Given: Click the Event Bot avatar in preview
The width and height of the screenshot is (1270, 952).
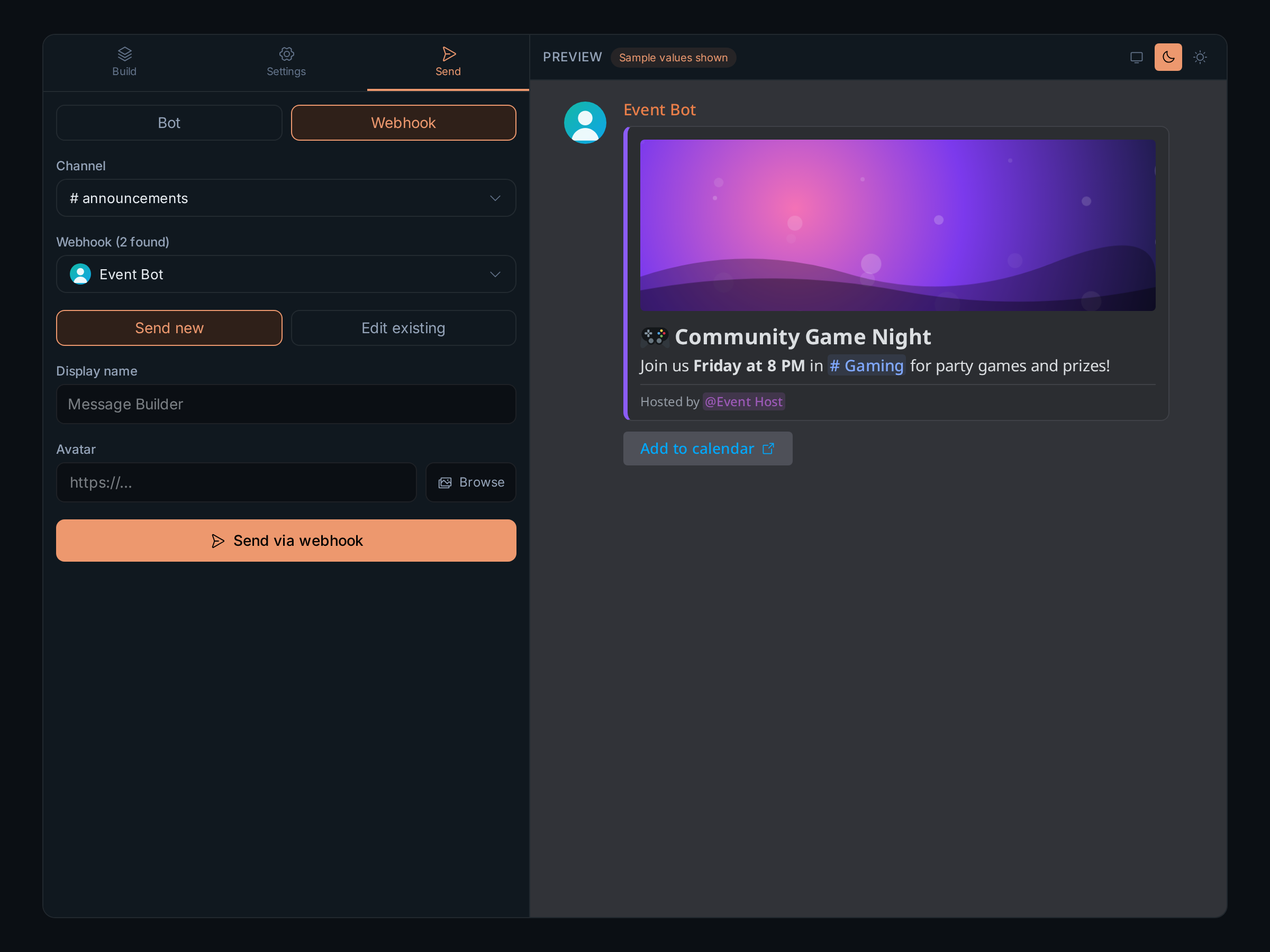Looking at the screenshot, I should (585, 123).
